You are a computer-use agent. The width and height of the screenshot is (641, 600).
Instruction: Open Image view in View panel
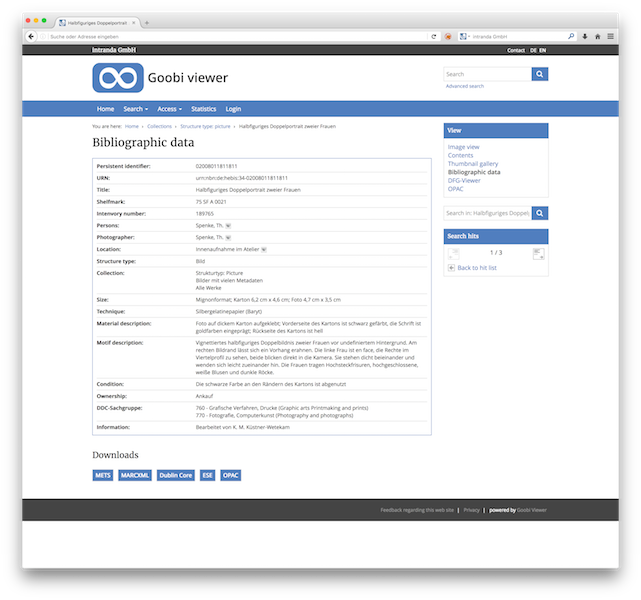[x=464, y=147]
